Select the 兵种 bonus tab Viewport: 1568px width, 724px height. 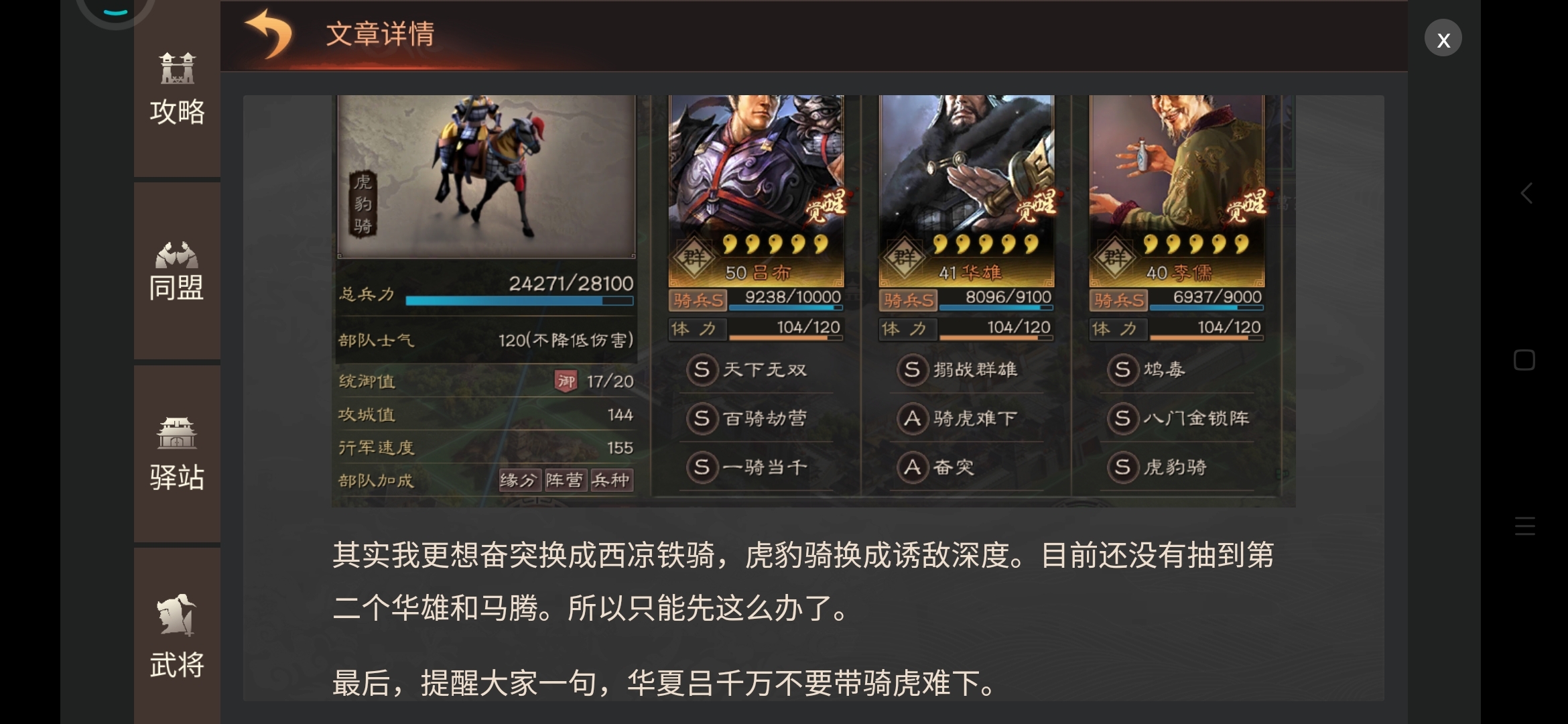pos(611,480)
